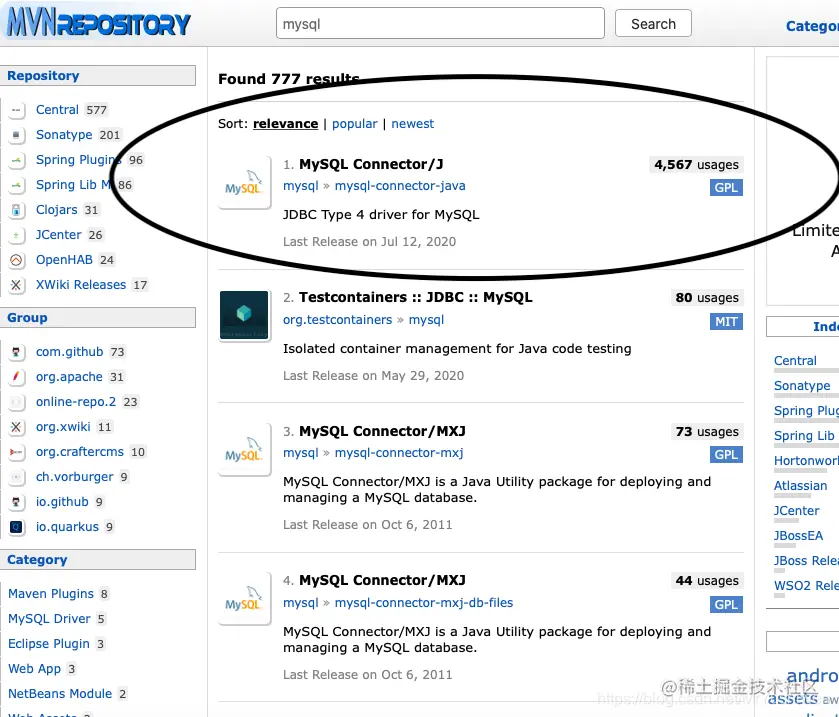Filter by Eclipse Plugin category
839x717 pixels.
[x=49, y=644]
